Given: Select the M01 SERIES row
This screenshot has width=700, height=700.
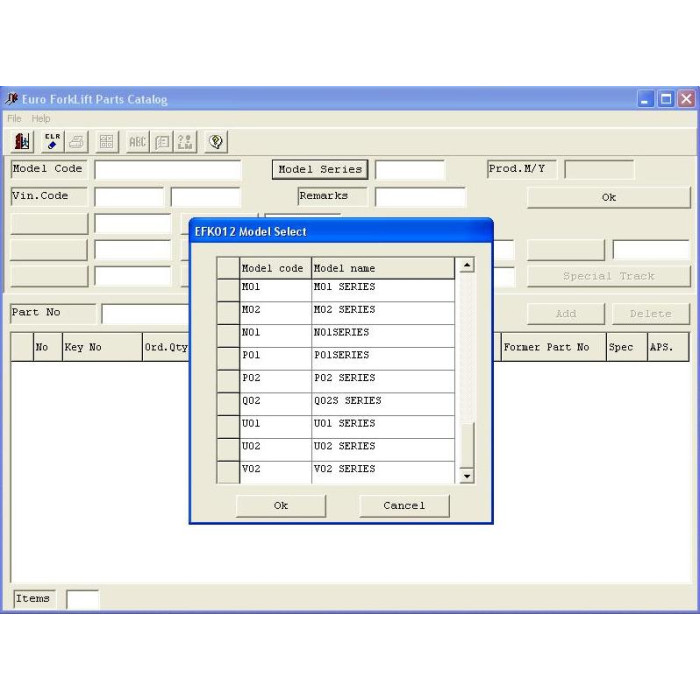Looking at the screenshot, I should coord(336,290).
